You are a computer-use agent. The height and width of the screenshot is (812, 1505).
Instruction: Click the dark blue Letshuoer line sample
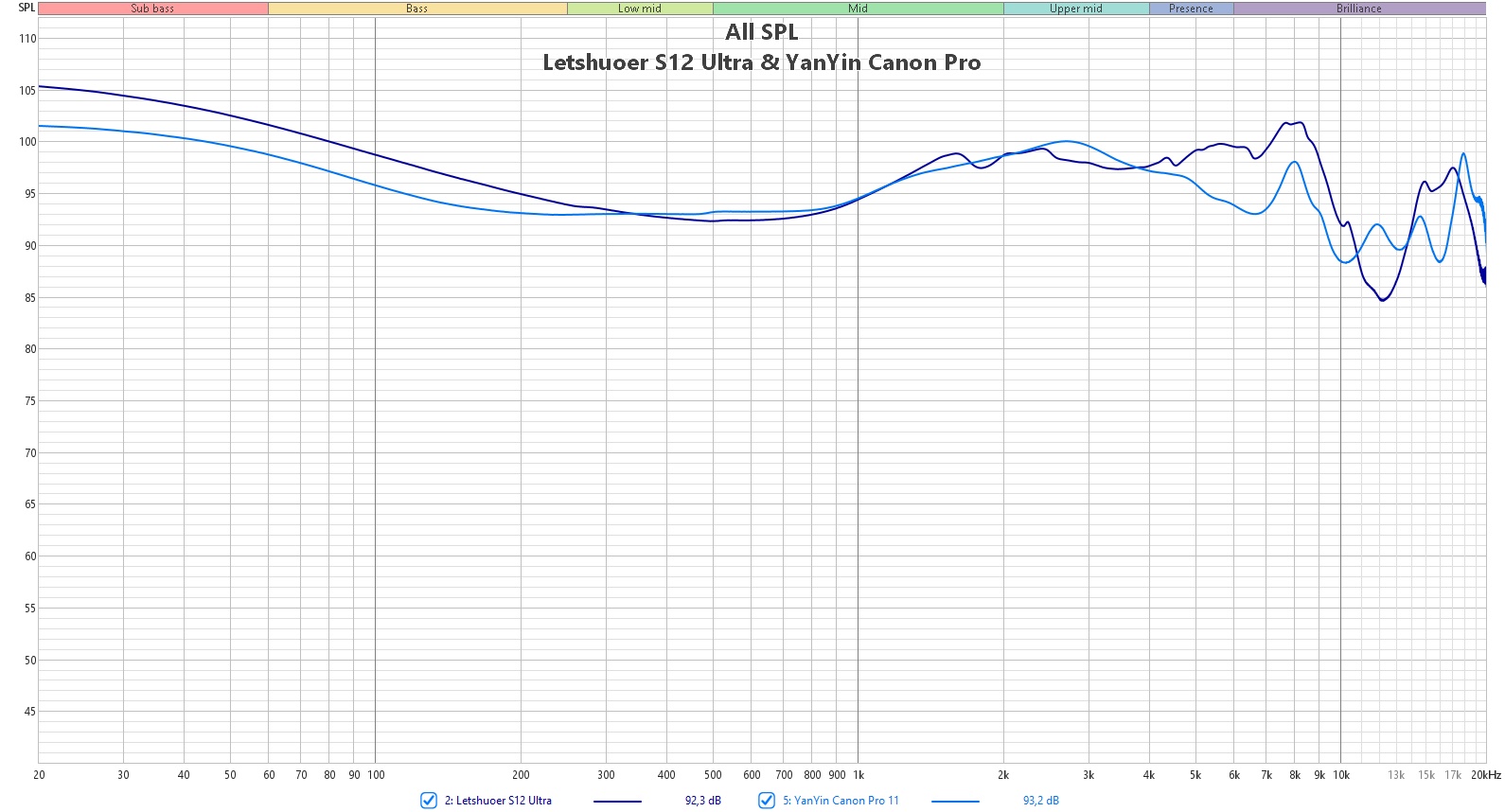coord(617,802)
